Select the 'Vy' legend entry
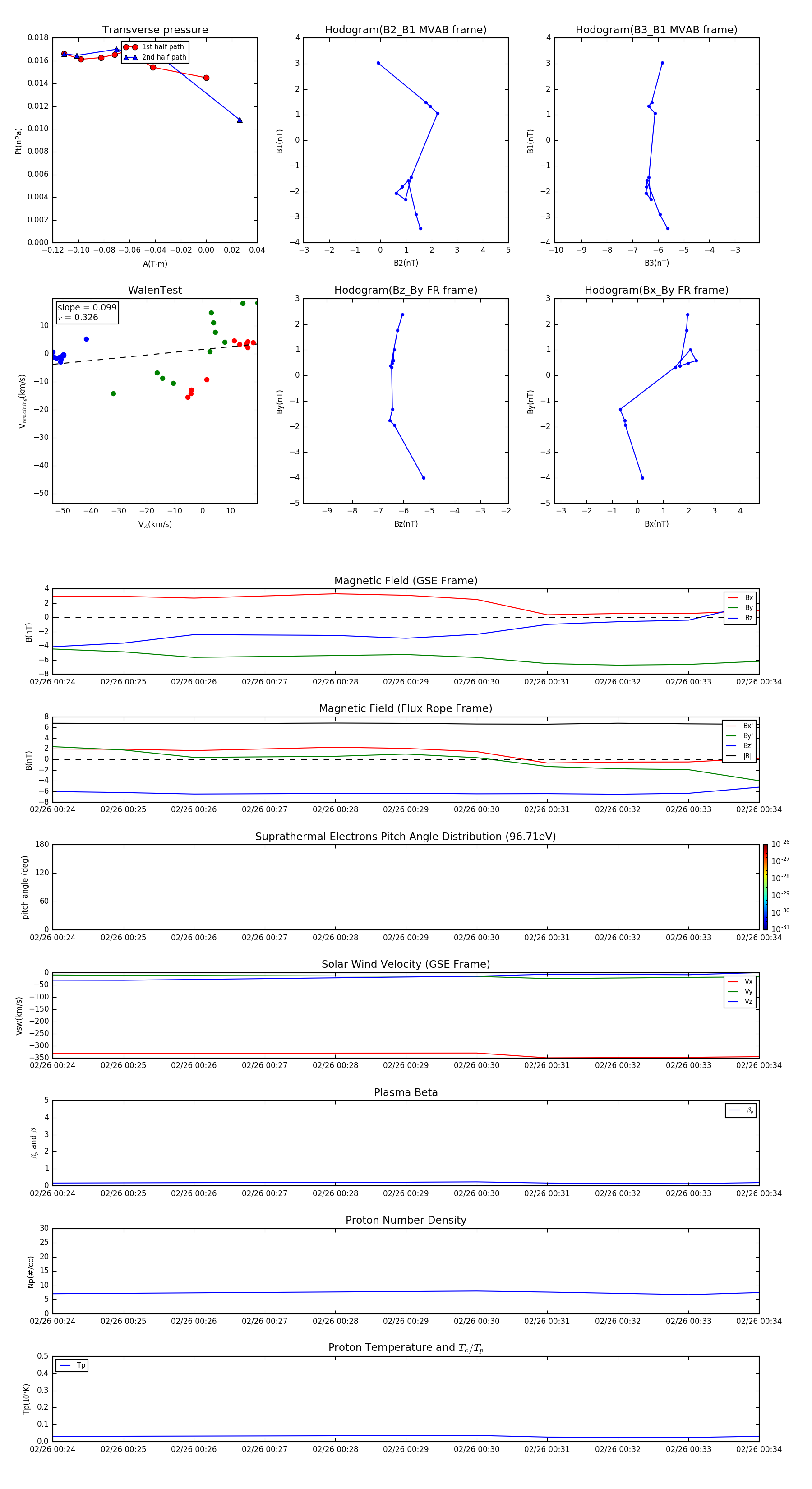The image size is (812, 1489). tap(740, 991)
